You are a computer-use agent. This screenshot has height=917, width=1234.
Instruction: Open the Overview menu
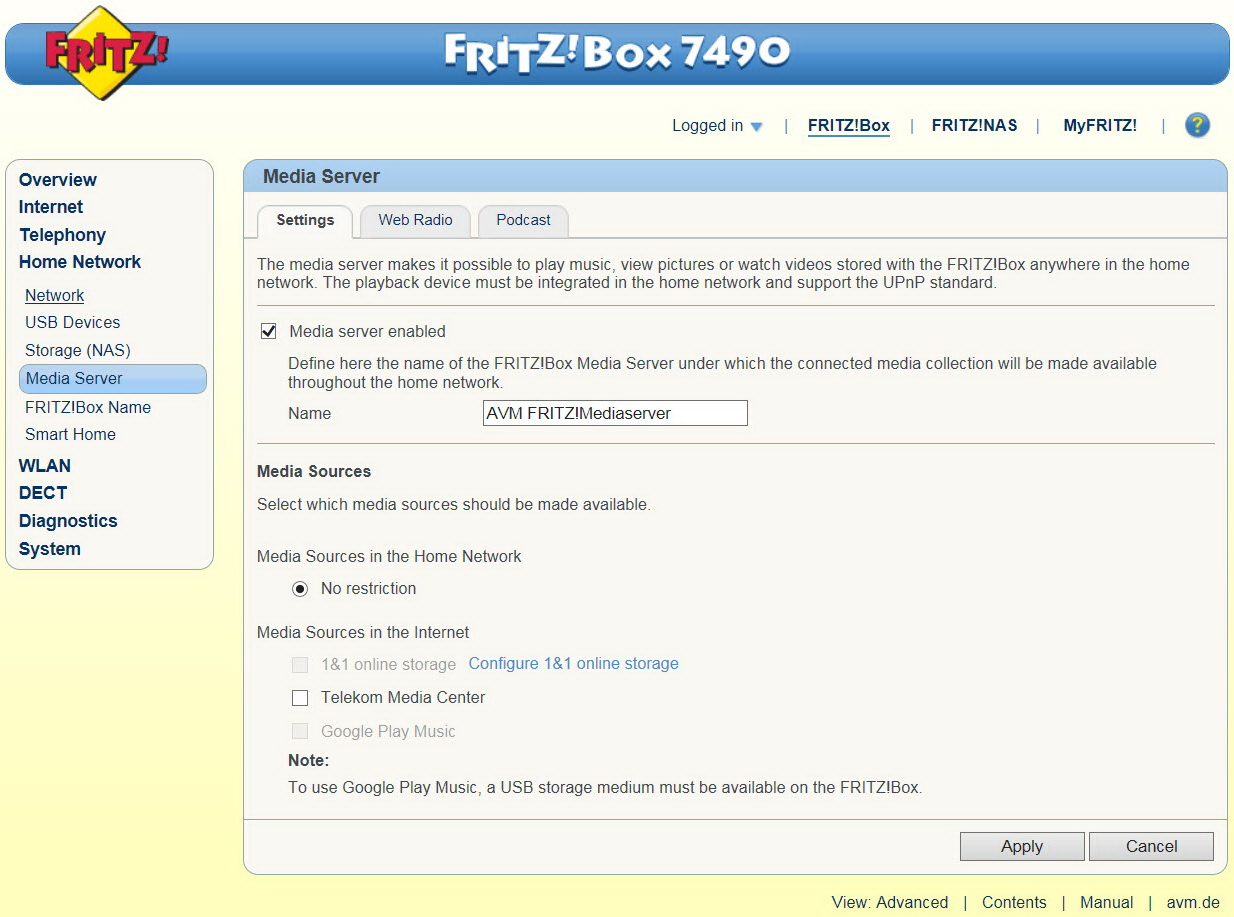[x=58, y=180]
